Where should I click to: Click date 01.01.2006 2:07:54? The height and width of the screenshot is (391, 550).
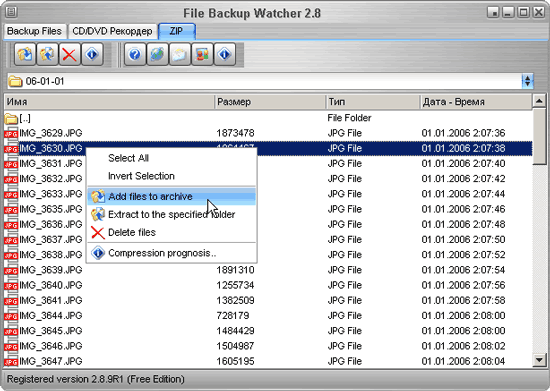coord(463,270)
